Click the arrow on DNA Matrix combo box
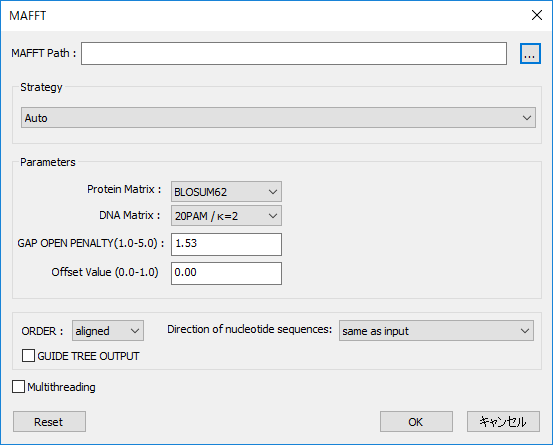The width and height of the screenshot is (553, 445). click(273, 216)
